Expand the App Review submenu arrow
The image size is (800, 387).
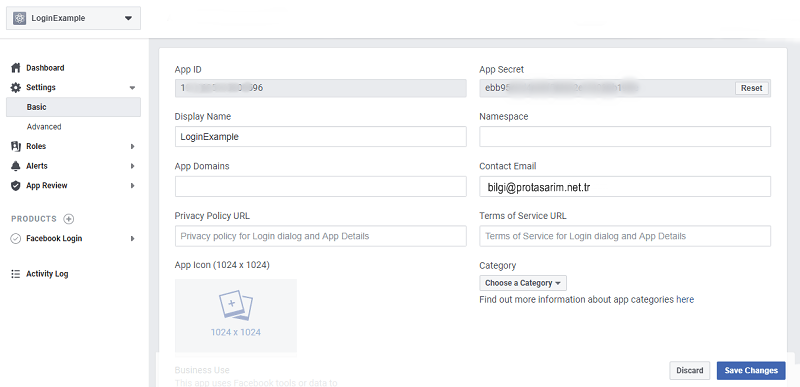pos(132,186)
